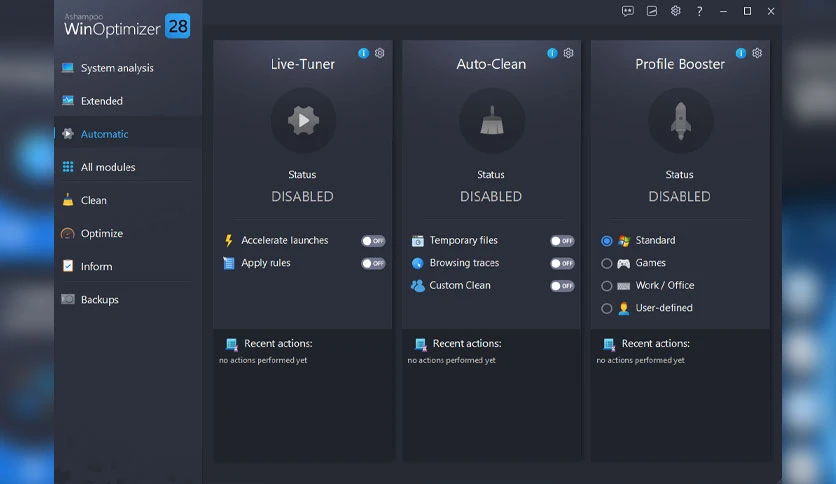The height and width of the screenshot is (484, 836).
Task: Click the Games controller icon
Action: pos(623,263)
